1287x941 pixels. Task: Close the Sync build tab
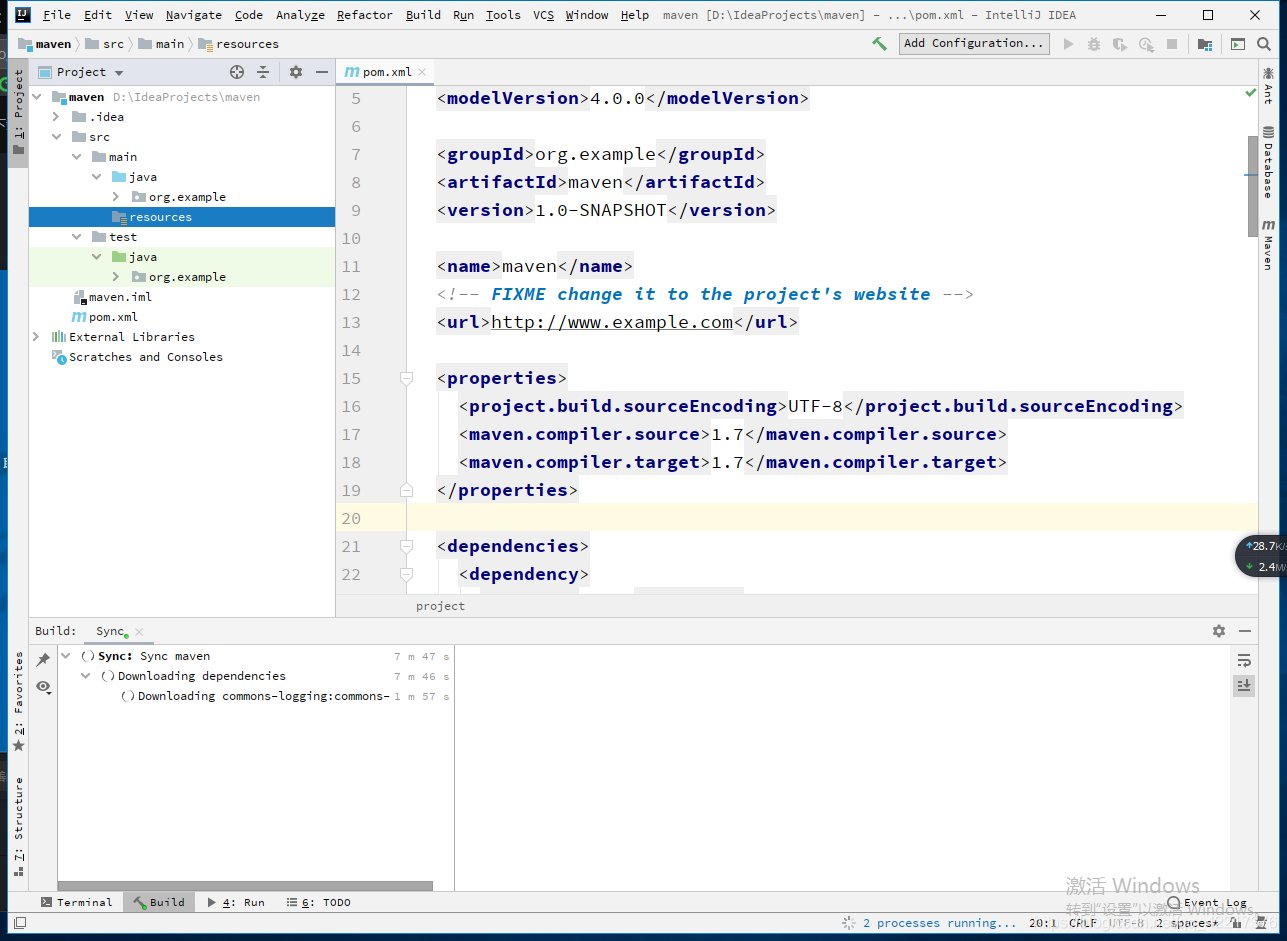tap(139, 632)
